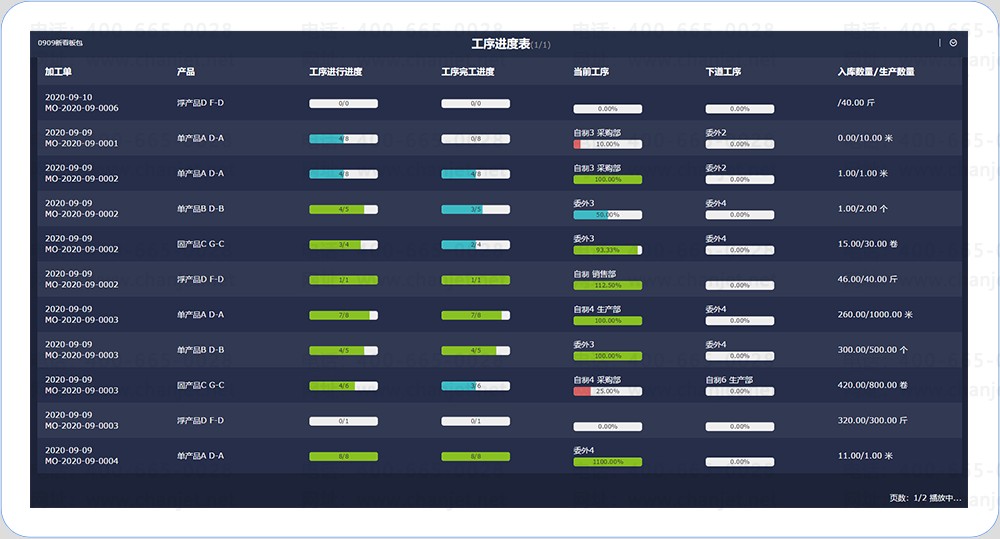1000x539 pixels.
Task: Click 单产品A D-A in the MO-2020-09-0004 row
Action: 200,455
